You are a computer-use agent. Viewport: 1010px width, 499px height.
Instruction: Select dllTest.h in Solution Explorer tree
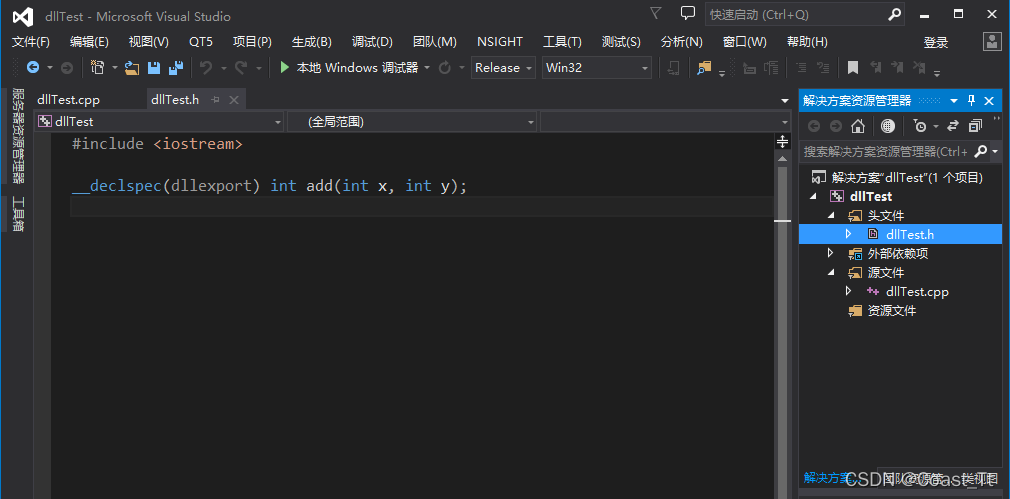(x=910, y=234)
